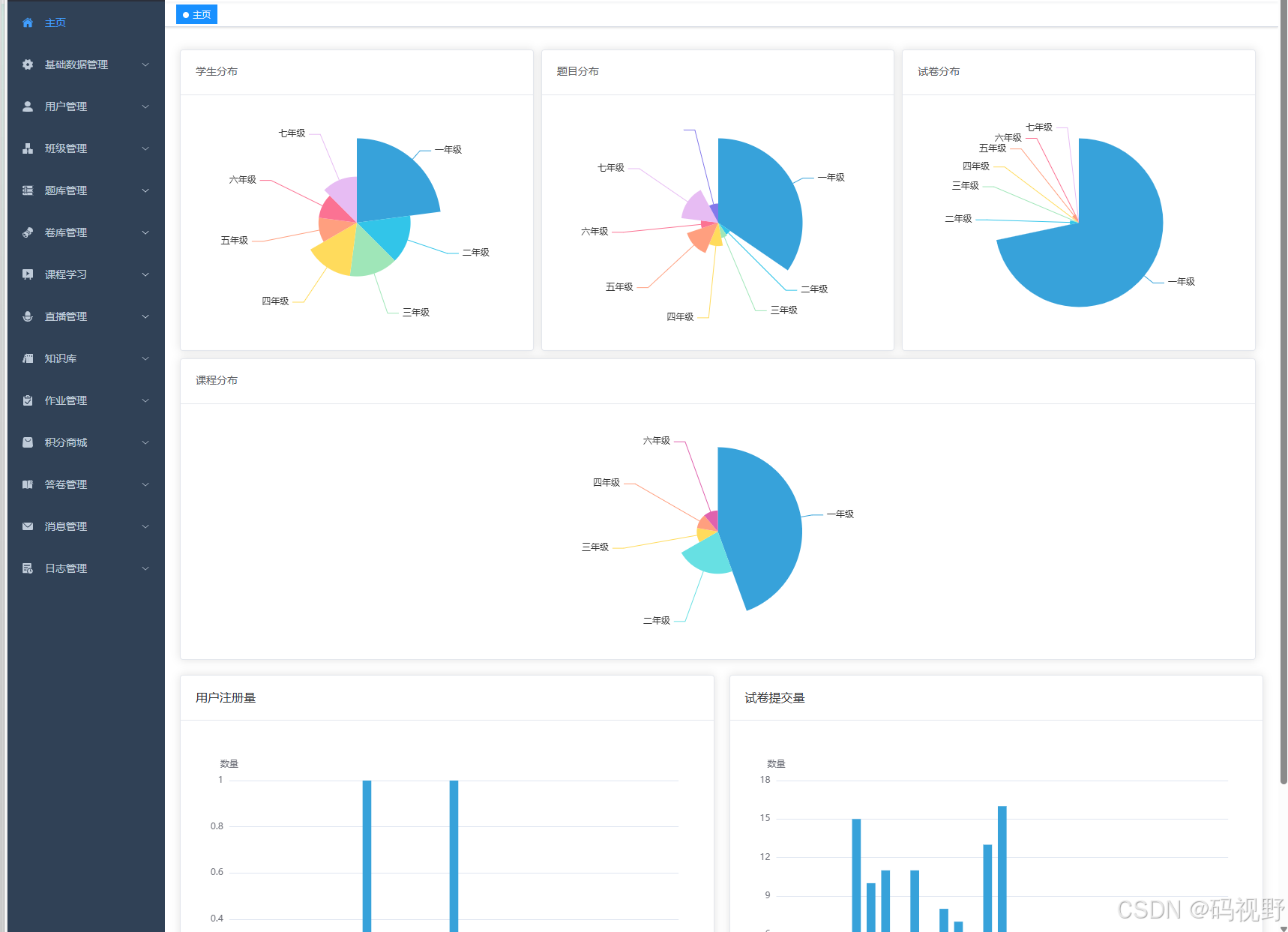The height and width of the screenshot is (932, 1288).
Task: Click the course icon for 课程学习
Action: (x=28, y=274)
